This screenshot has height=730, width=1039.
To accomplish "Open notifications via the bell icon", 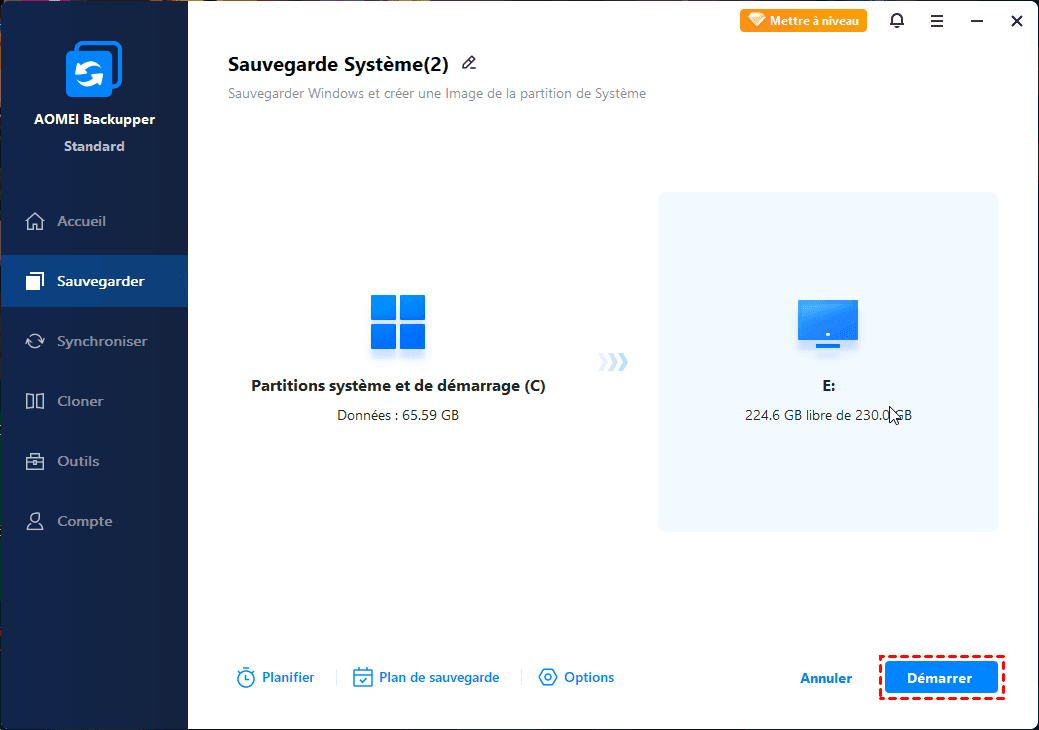I will coord(897,21).
